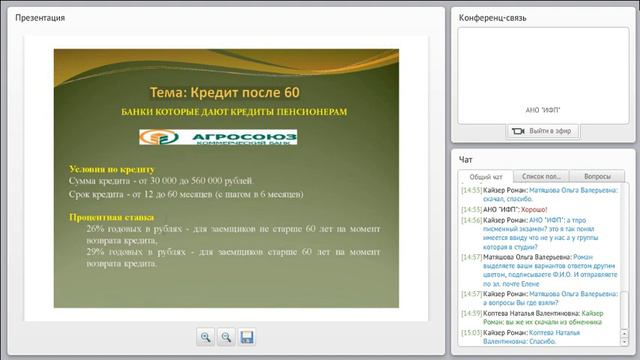
Task: Click the "29% годовых в рублях" line
Action: [233, 258]
